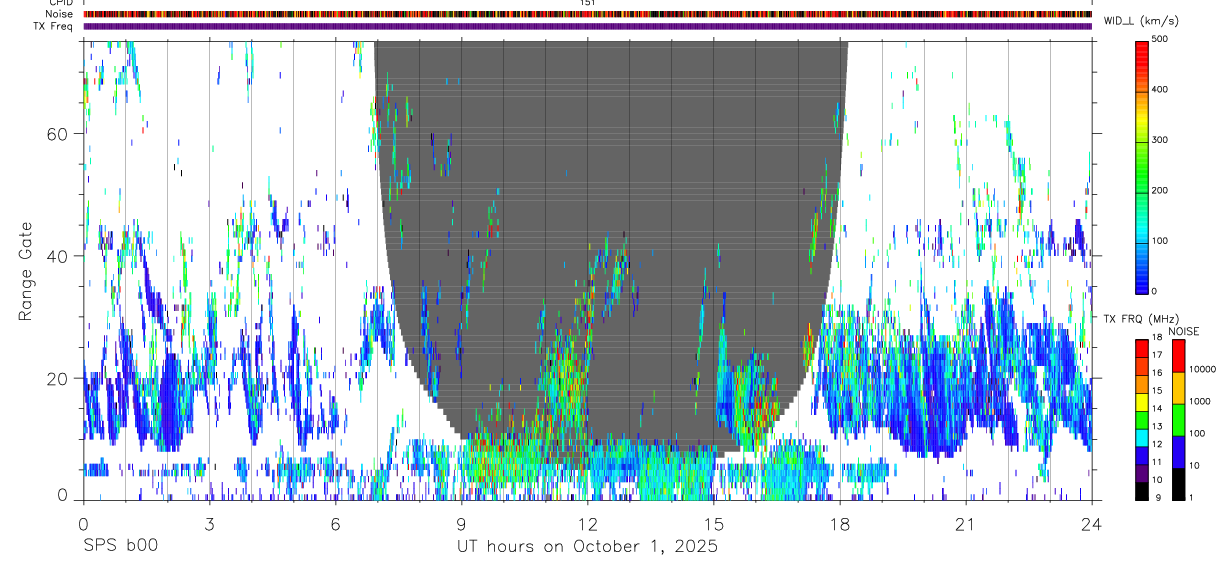This screenshot has height=567, width=1228.
Task: Click the Range Gate y-axis title
Action: 25,270
